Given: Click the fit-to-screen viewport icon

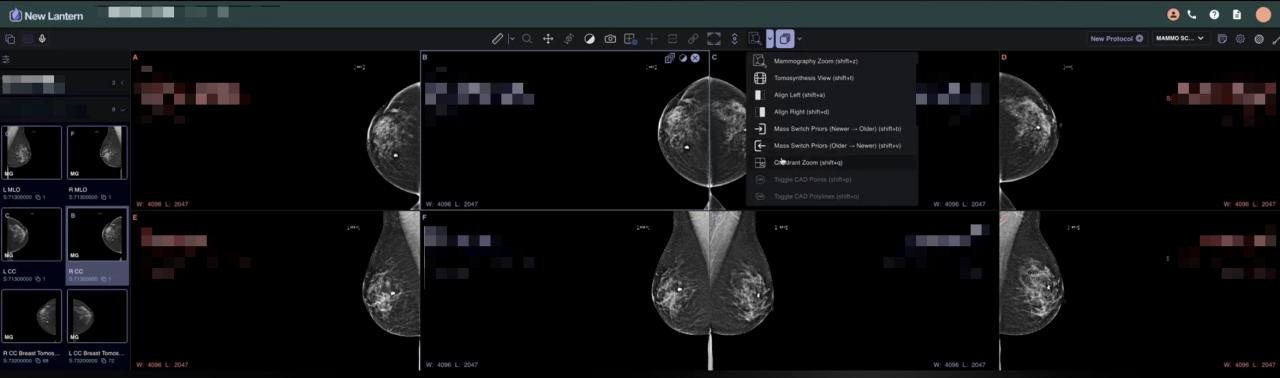Looking at the screenshot, I should pyautogui.click(x=714, y=39).
